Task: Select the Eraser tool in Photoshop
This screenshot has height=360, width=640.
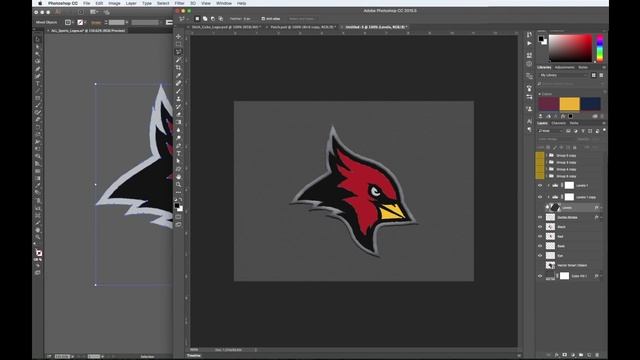Action: click(179, 115)
